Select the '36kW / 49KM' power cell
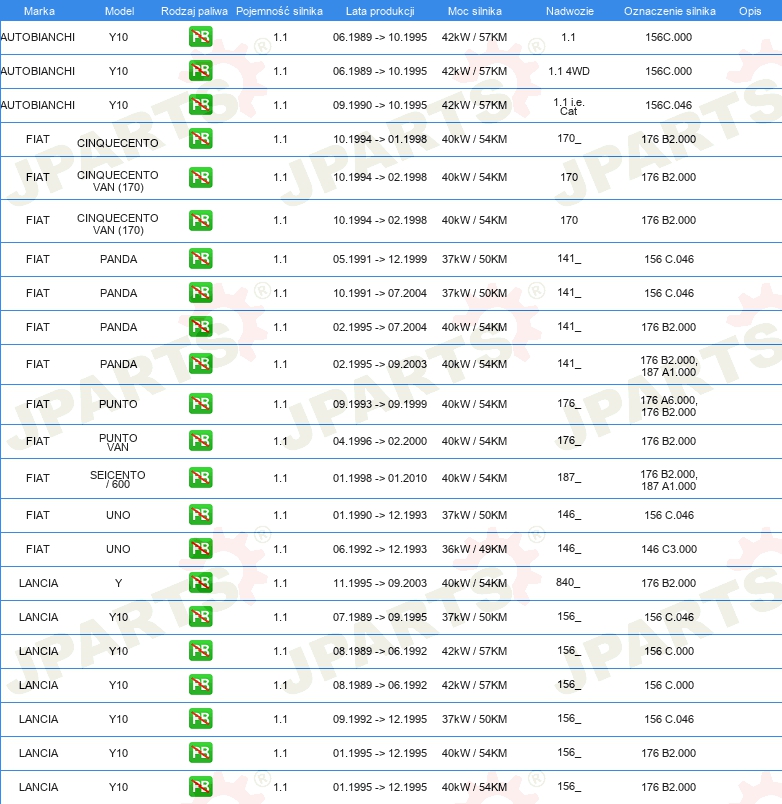 pos(474,549)
